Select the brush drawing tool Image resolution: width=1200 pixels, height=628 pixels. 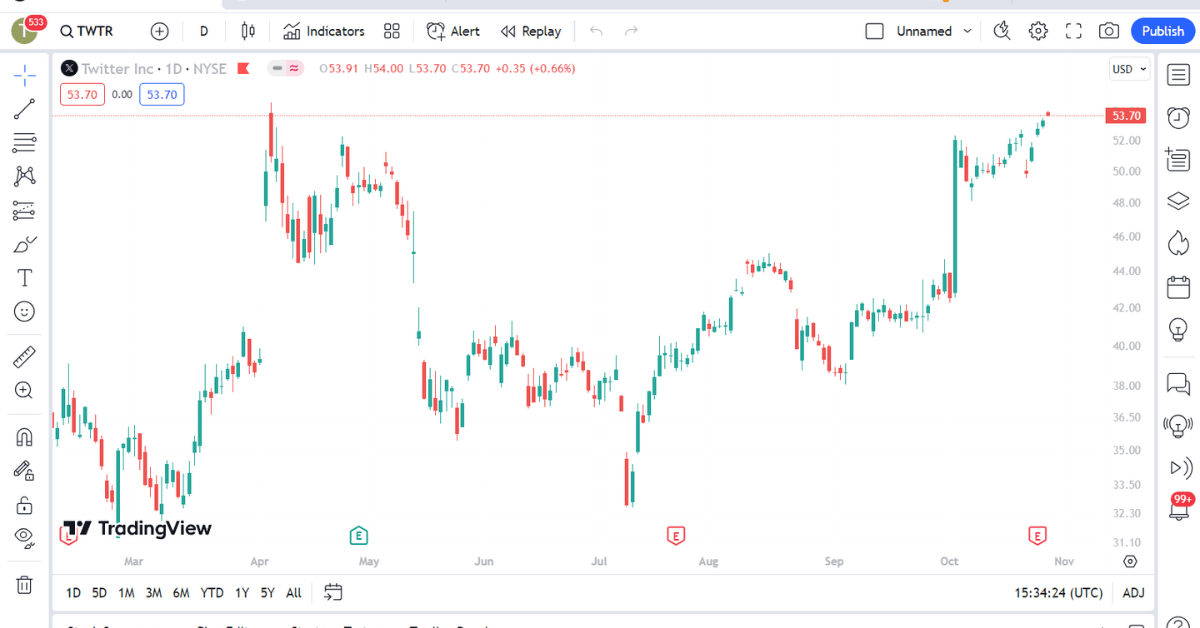[x=24, y=243]
